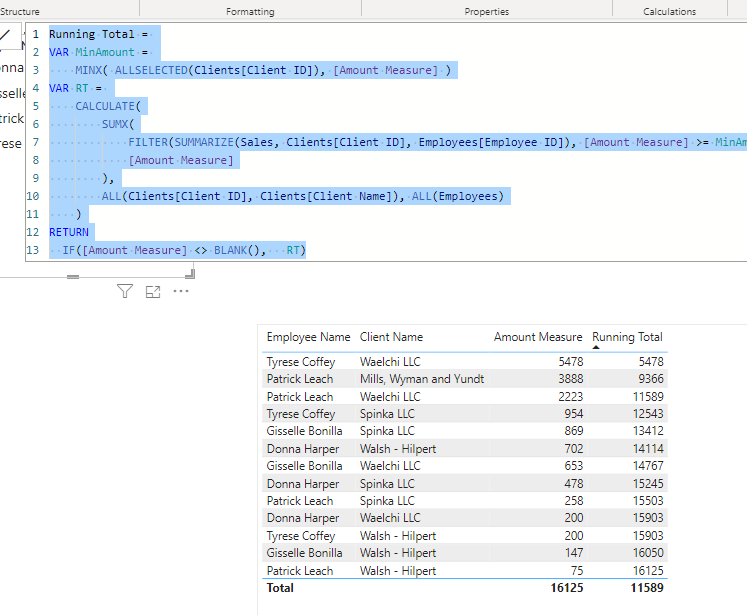This screenshot has height=615, width=747.
Task: Click the SUMX( line in editor
Action: tap(118, 124)
